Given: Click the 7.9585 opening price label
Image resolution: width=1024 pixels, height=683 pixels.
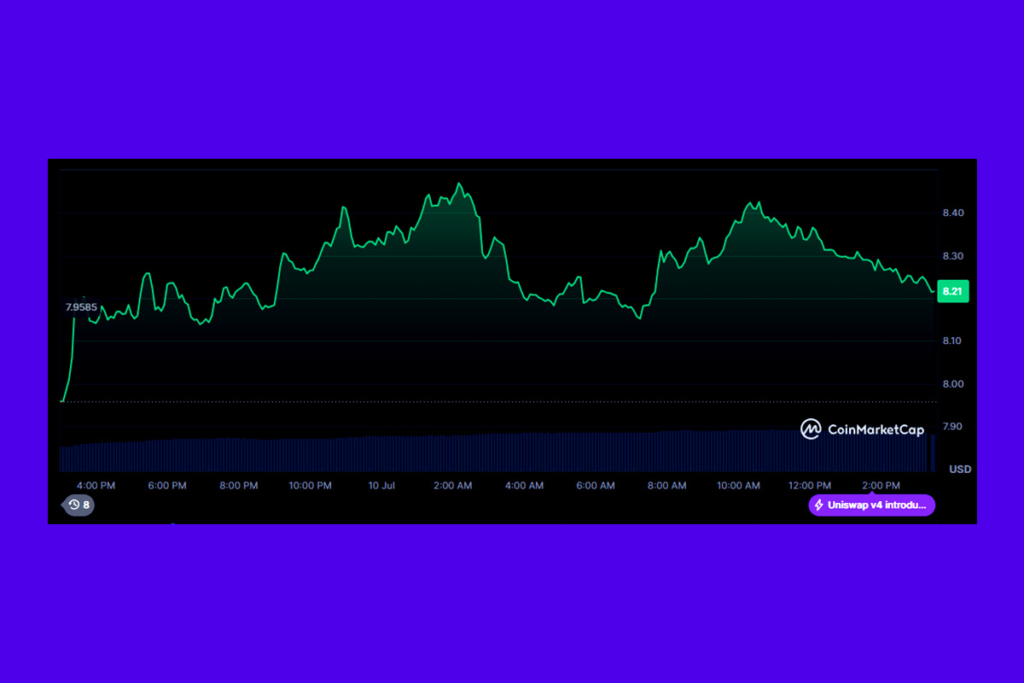Looking at the screenshot, I should pos(81,307).
